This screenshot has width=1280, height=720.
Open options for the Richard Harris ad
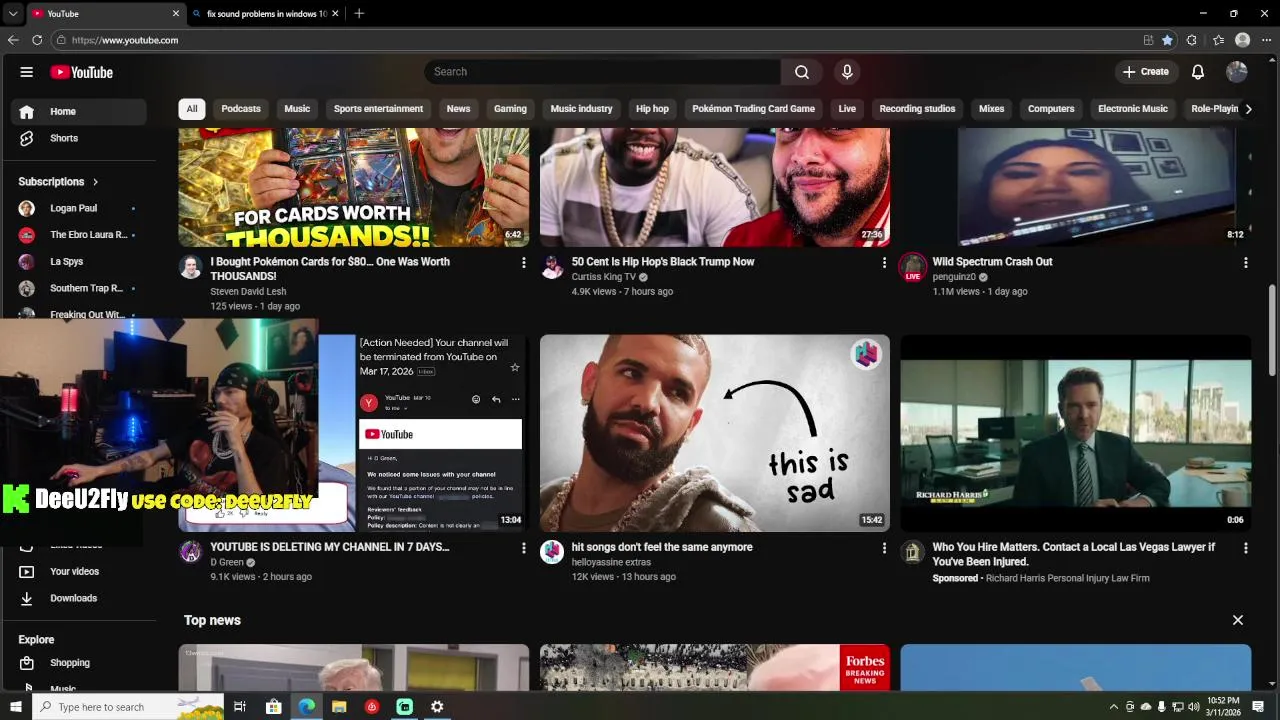(x=1245, y=548)
